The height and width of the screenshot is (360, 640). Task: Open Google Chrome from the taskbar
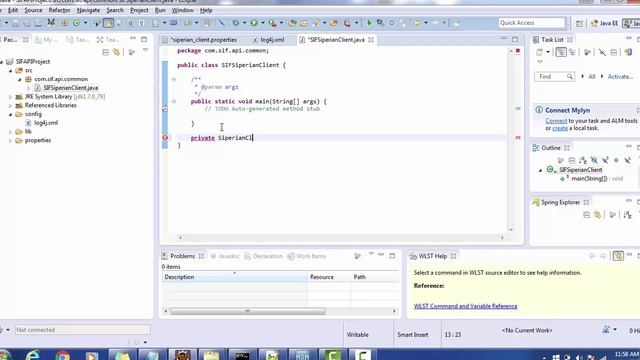63,356
